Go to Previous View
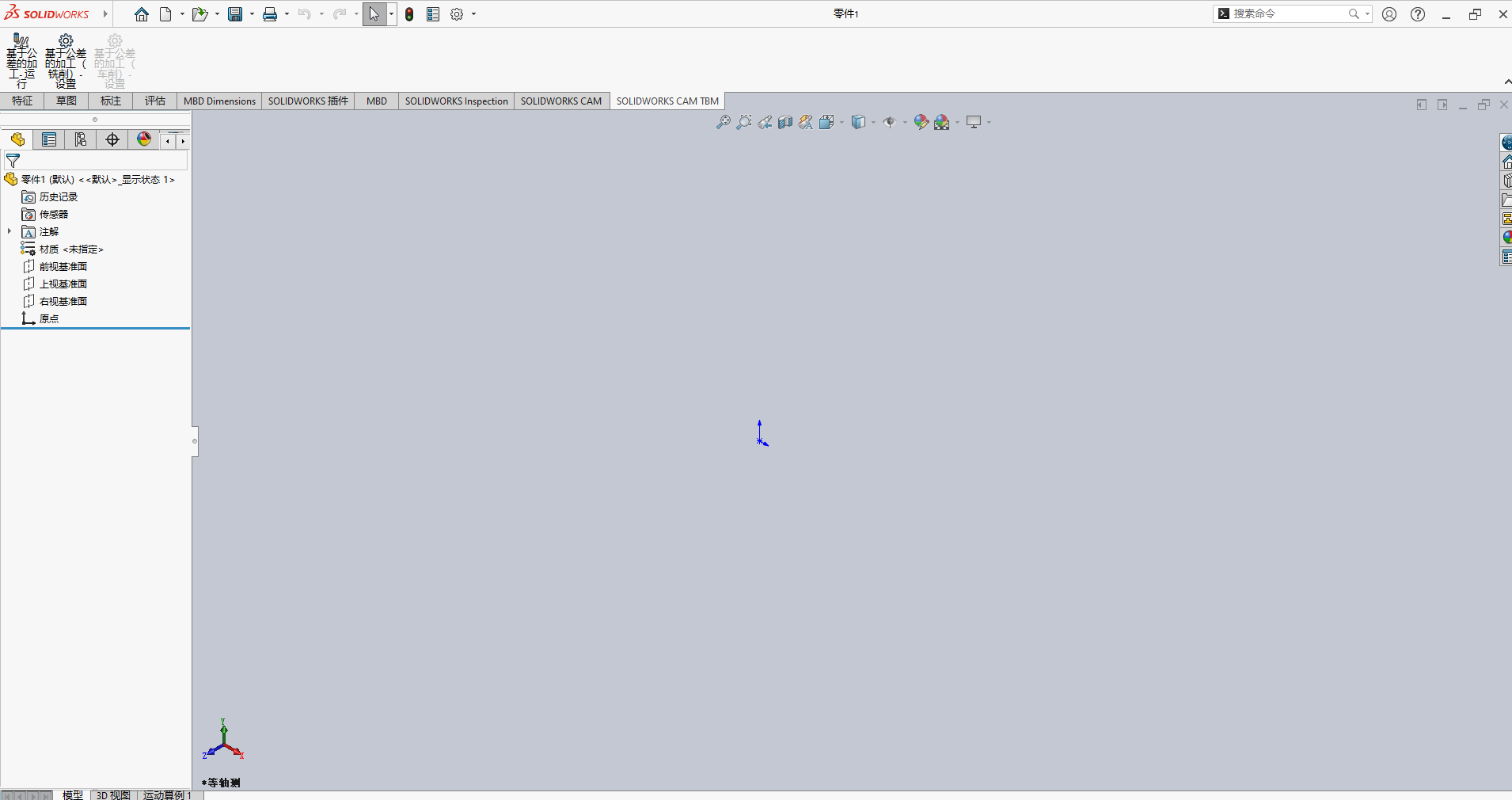Image resolution: width=1512 pixels, height=800 pixels. click(765, 122)
